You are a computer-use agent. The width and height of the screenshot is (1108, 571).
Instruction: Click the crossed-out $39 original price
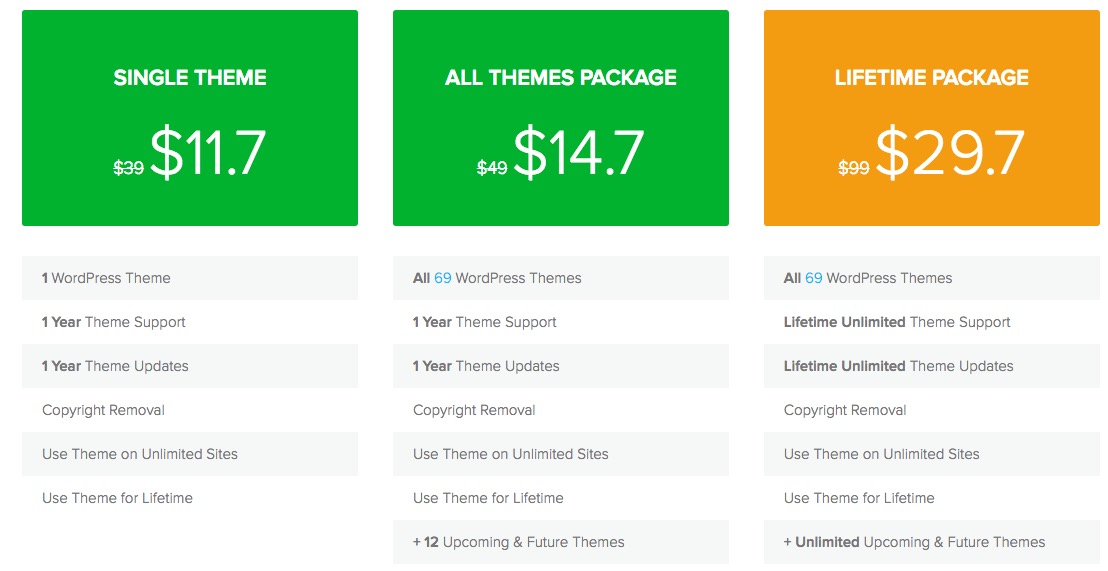coord(128,168)
